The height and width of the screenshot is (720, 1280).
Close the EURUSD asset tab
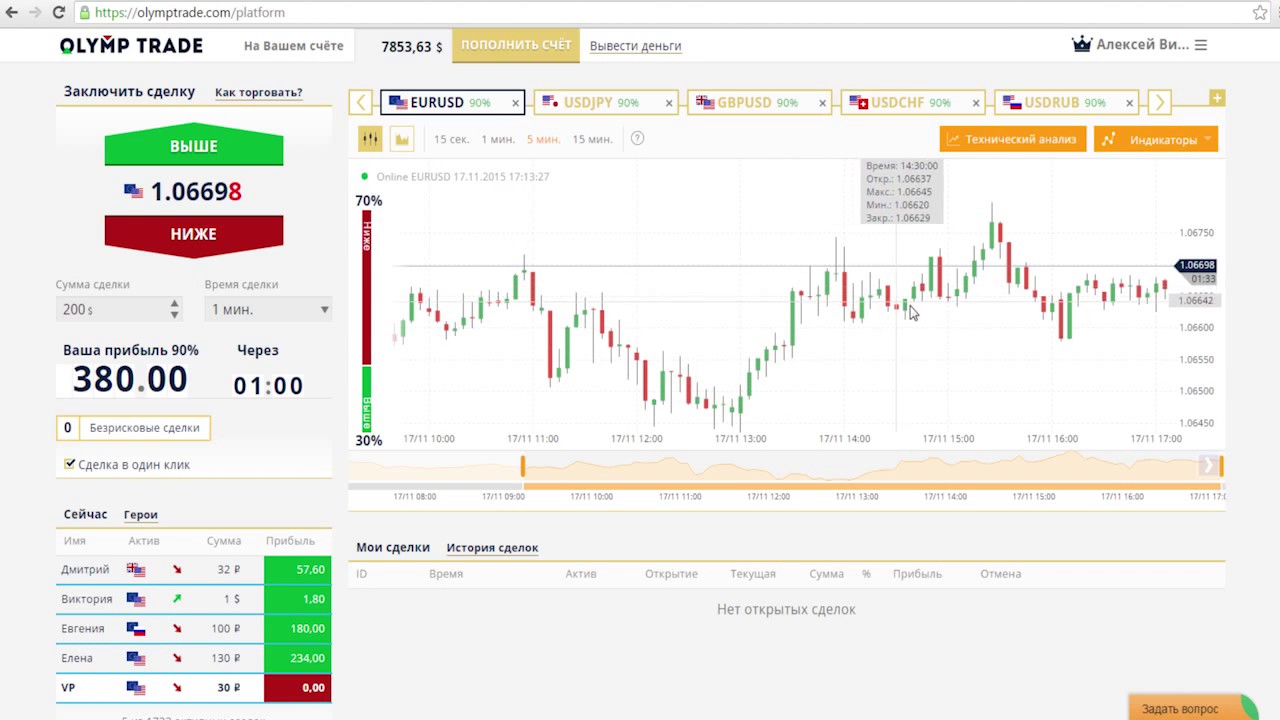(516, 103)
